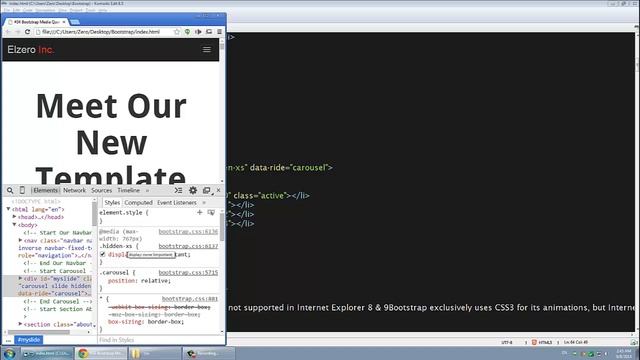This screenshot has height=360, width=640.
Task: Open Chrome from the taskbar
Action: tap(102, 353)
